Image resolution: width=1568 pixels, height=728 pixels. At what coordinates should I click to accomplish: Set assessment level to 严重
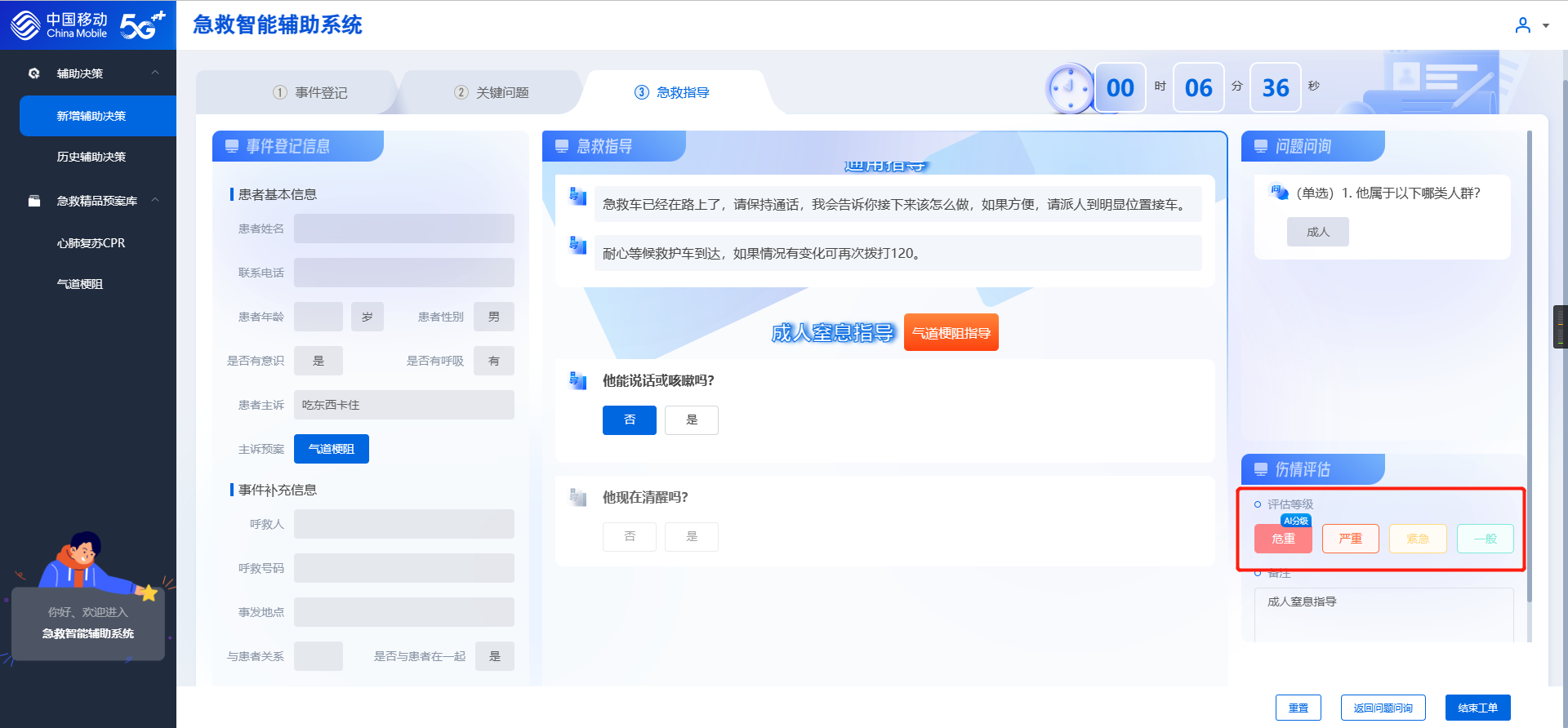click(1351, 539)
